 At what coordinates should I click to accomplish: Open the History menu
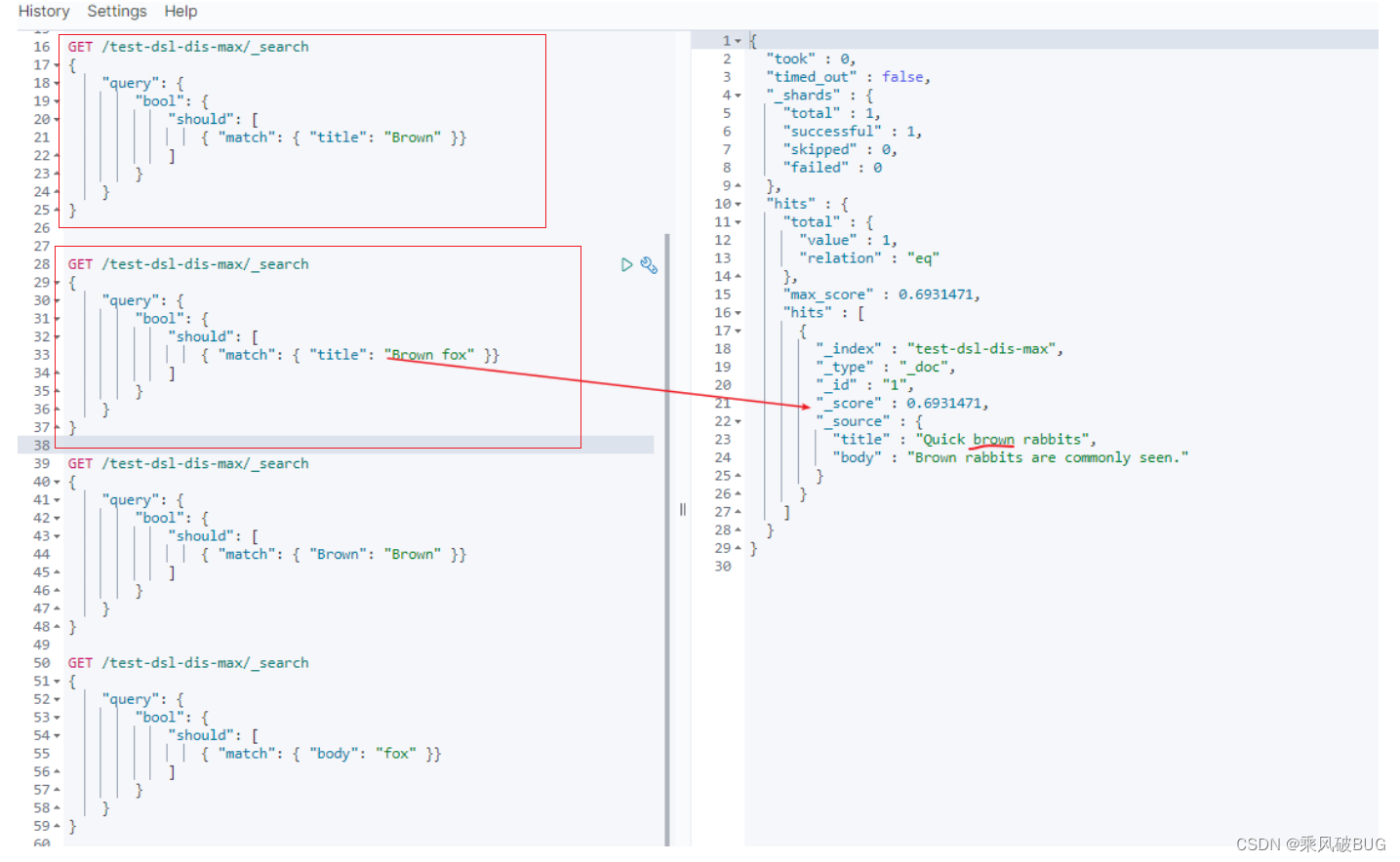point(44,11)
